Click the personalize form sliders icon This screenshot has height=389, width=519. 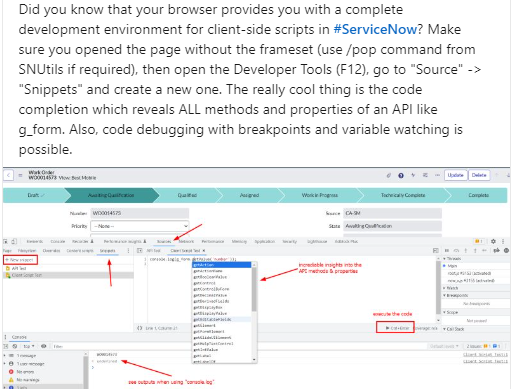click(425, 175)
